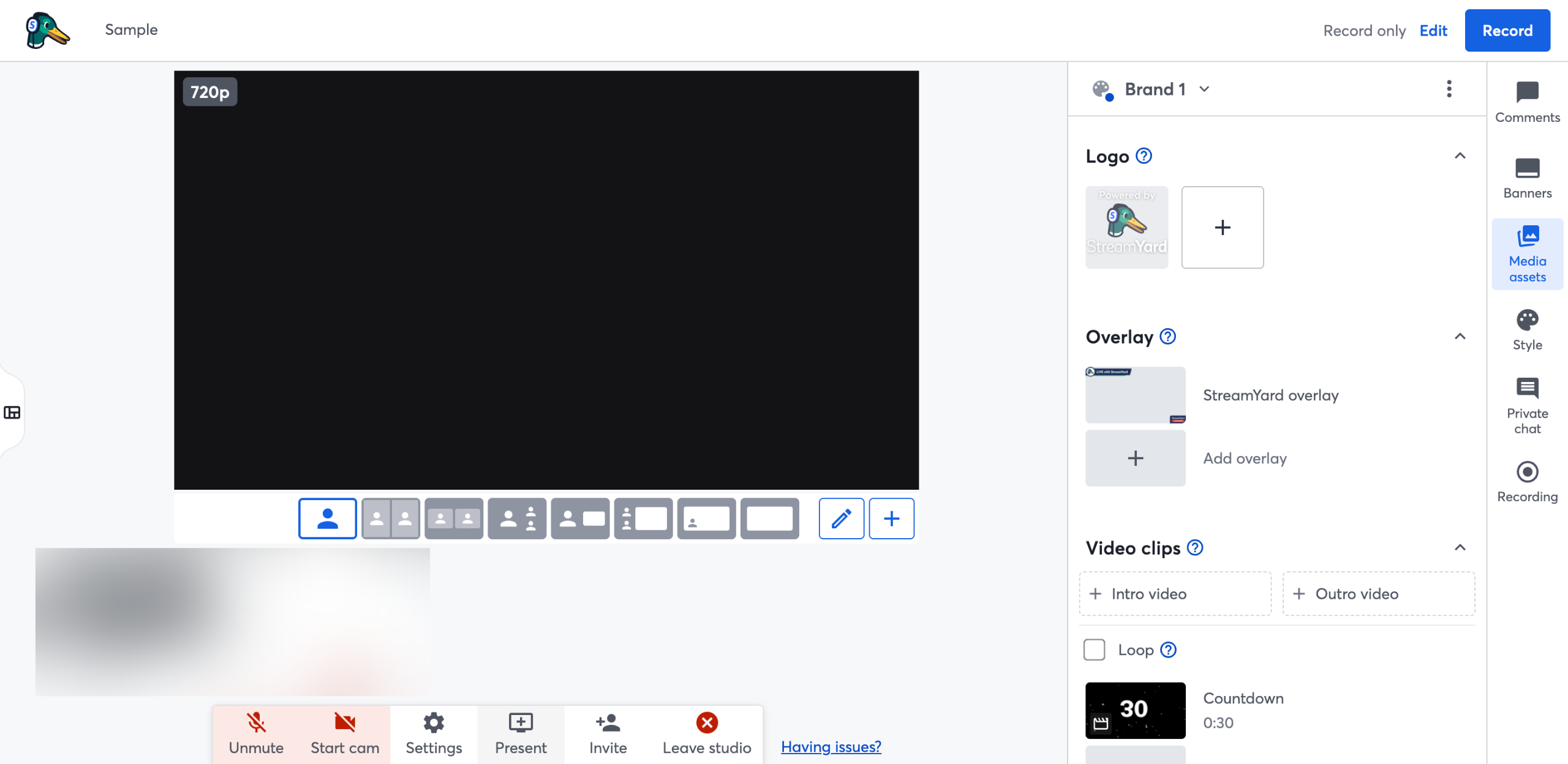Collapse the Overlay section
The image size is (1568, 764).
pyautogui.click(x=1460, y=337)
